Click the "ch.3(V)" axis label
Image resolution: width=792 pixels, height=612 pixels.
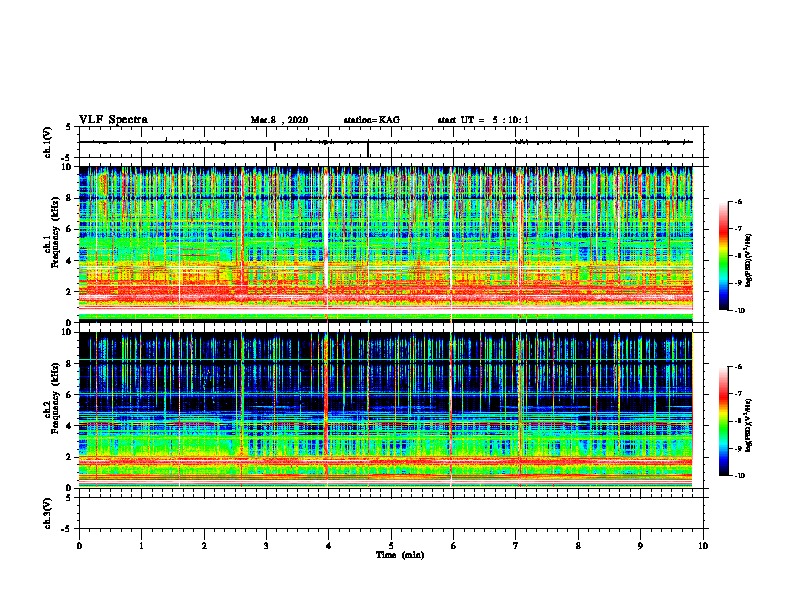click(48, 513)
